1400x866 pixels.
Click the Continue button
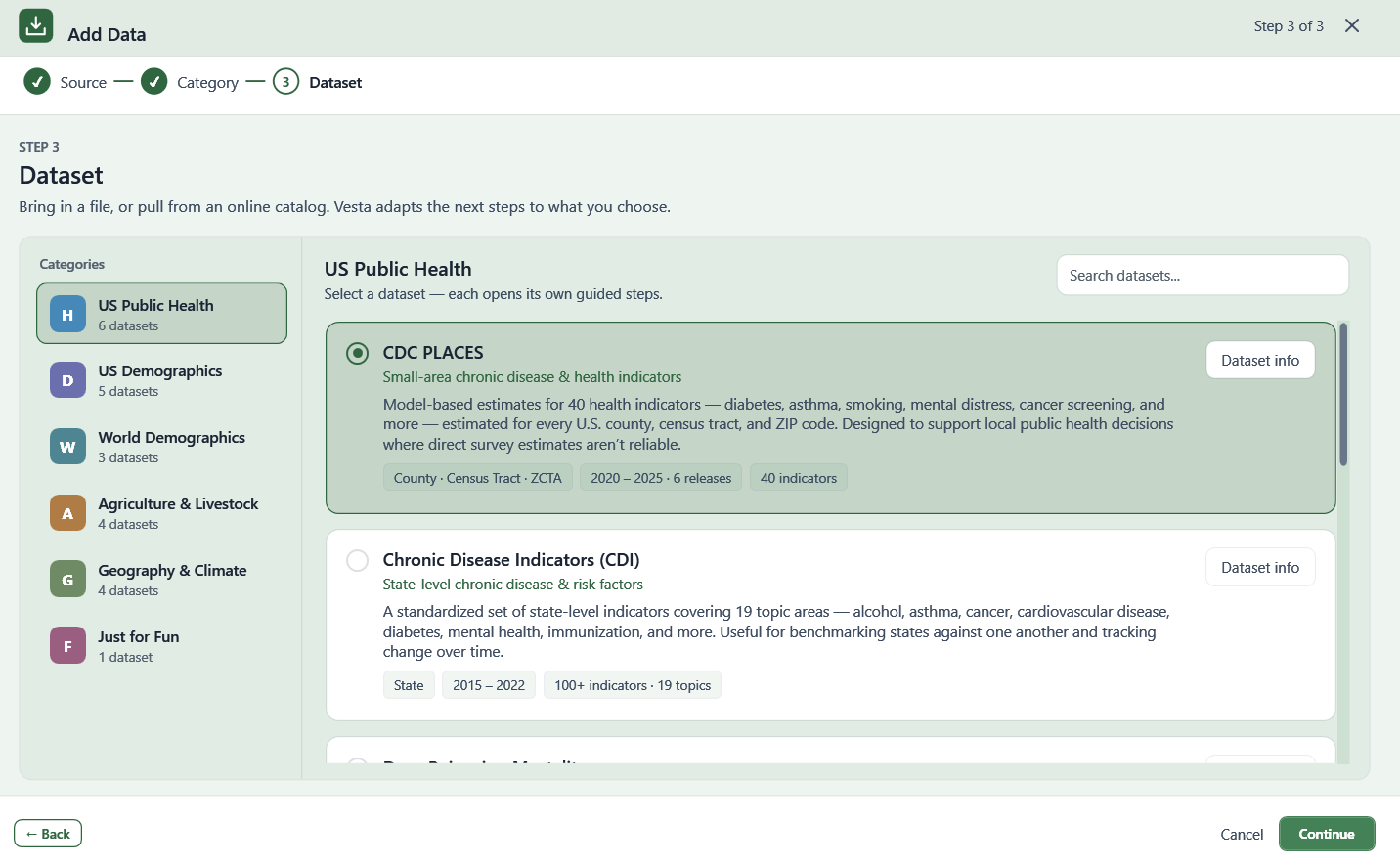(1327, 834)
